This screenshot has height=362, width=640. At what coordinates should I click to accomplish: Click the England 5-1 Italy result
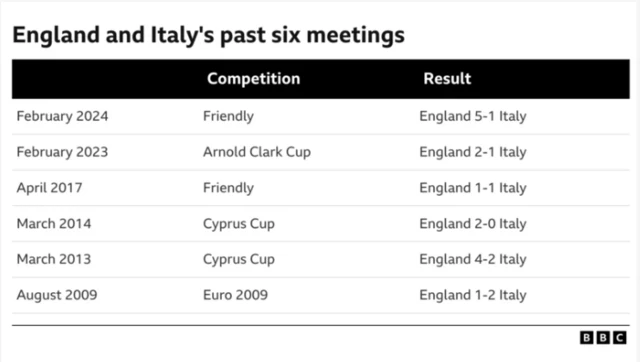click(x=473, y=116)
